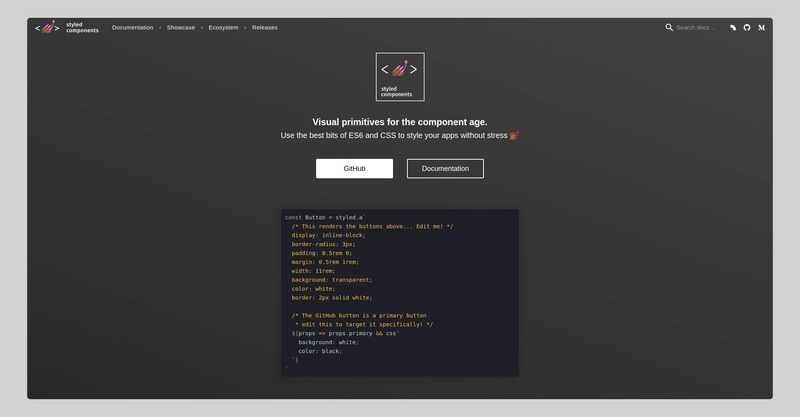Screen dimensions: 800x417
Task: Select Ecosystem in the top navigation
Action: [x=224, y=28]
